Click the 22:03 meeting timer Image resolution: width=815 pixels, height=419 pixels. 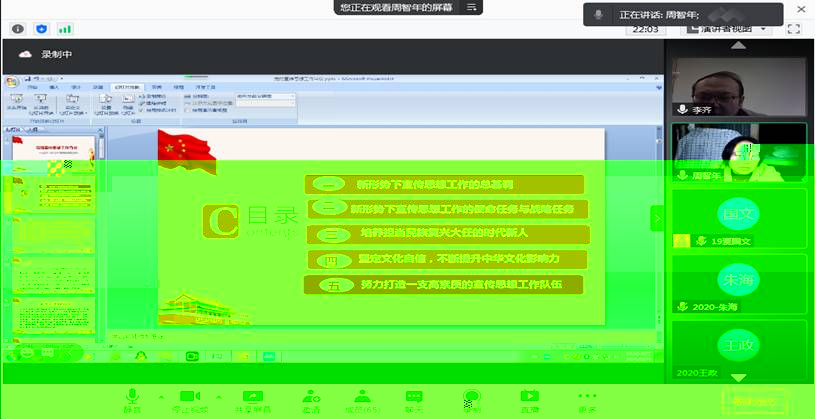click(x=646, y=29)
